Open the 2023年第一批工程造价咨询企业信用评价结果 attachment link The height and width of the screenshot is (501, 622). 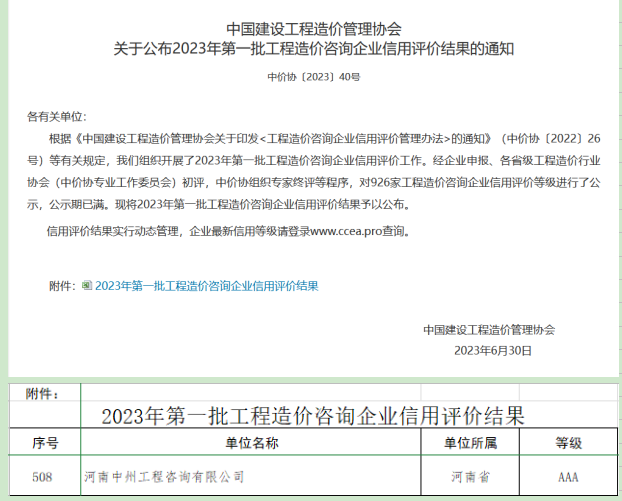coord(207,286)
